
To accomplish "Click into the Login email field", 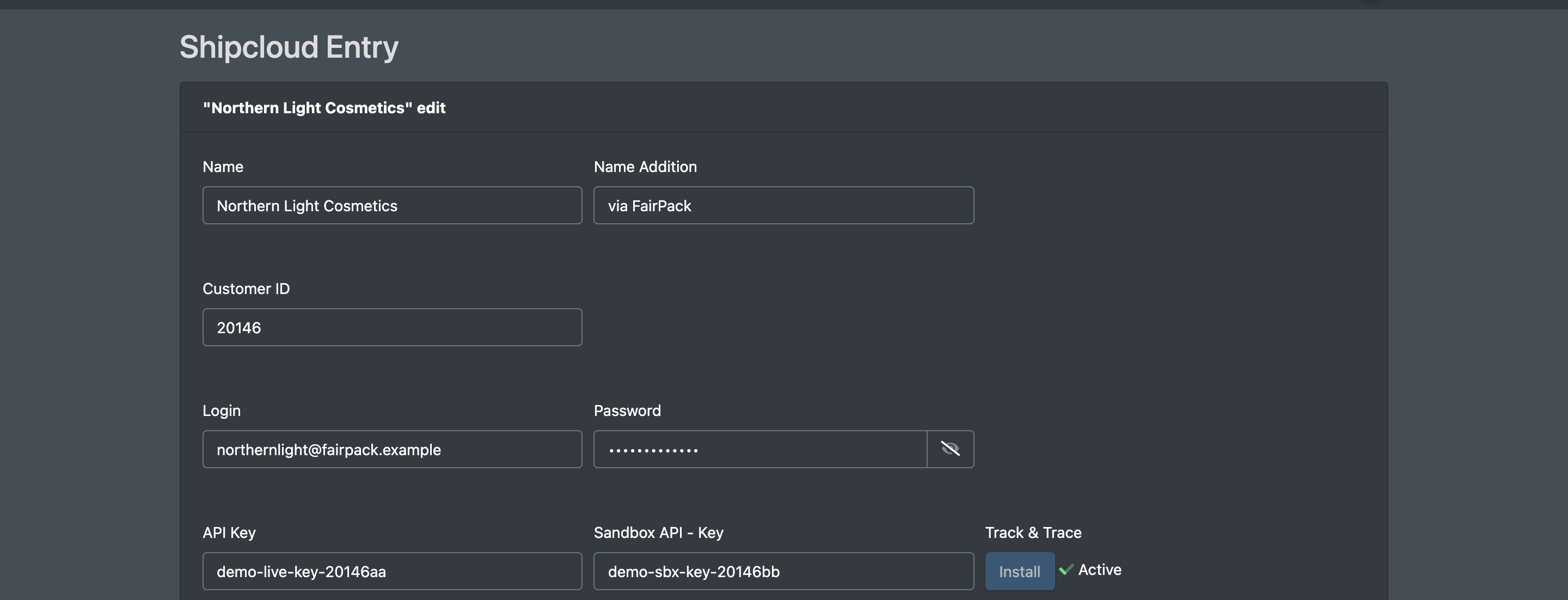I will click(x=392, y=449).
